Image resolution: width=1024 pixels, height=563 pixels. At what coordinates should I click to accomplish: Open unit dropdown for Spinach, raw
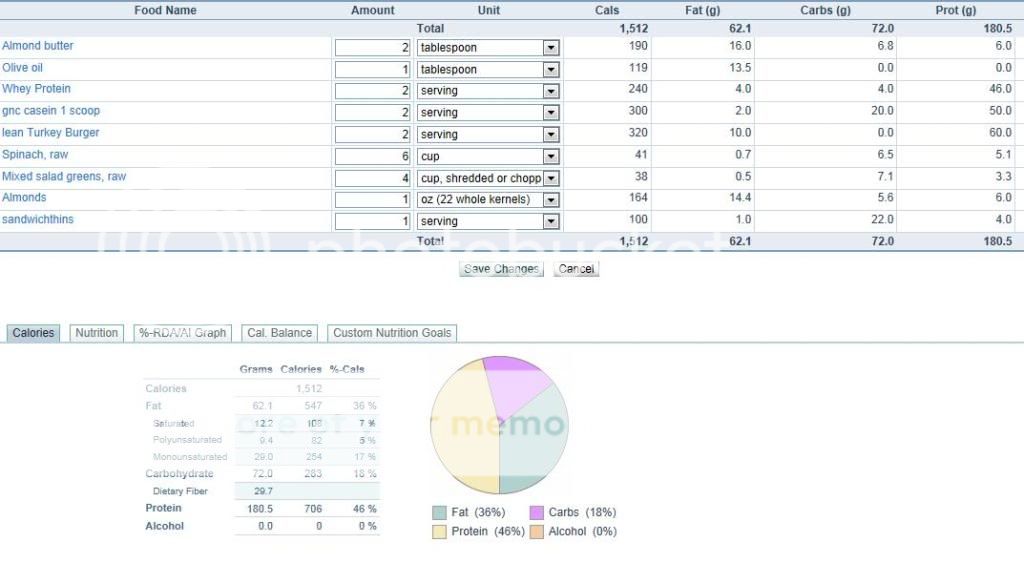pos(550,157)
